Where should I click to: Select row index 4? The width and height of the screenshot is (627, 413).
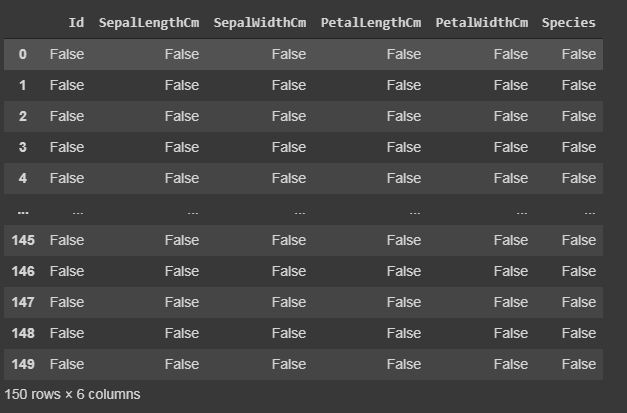point(23,178)
